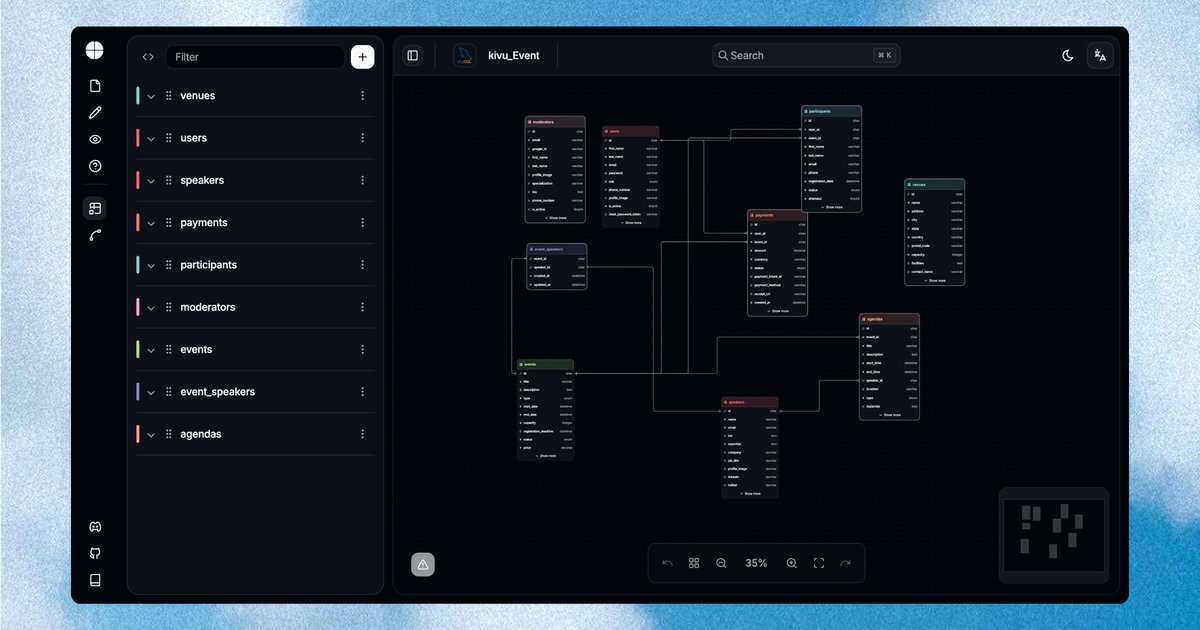Screen dimensions: 1200x630
Task: Select the Relationships panel icon in sidebar
Action: coord(95,235)
